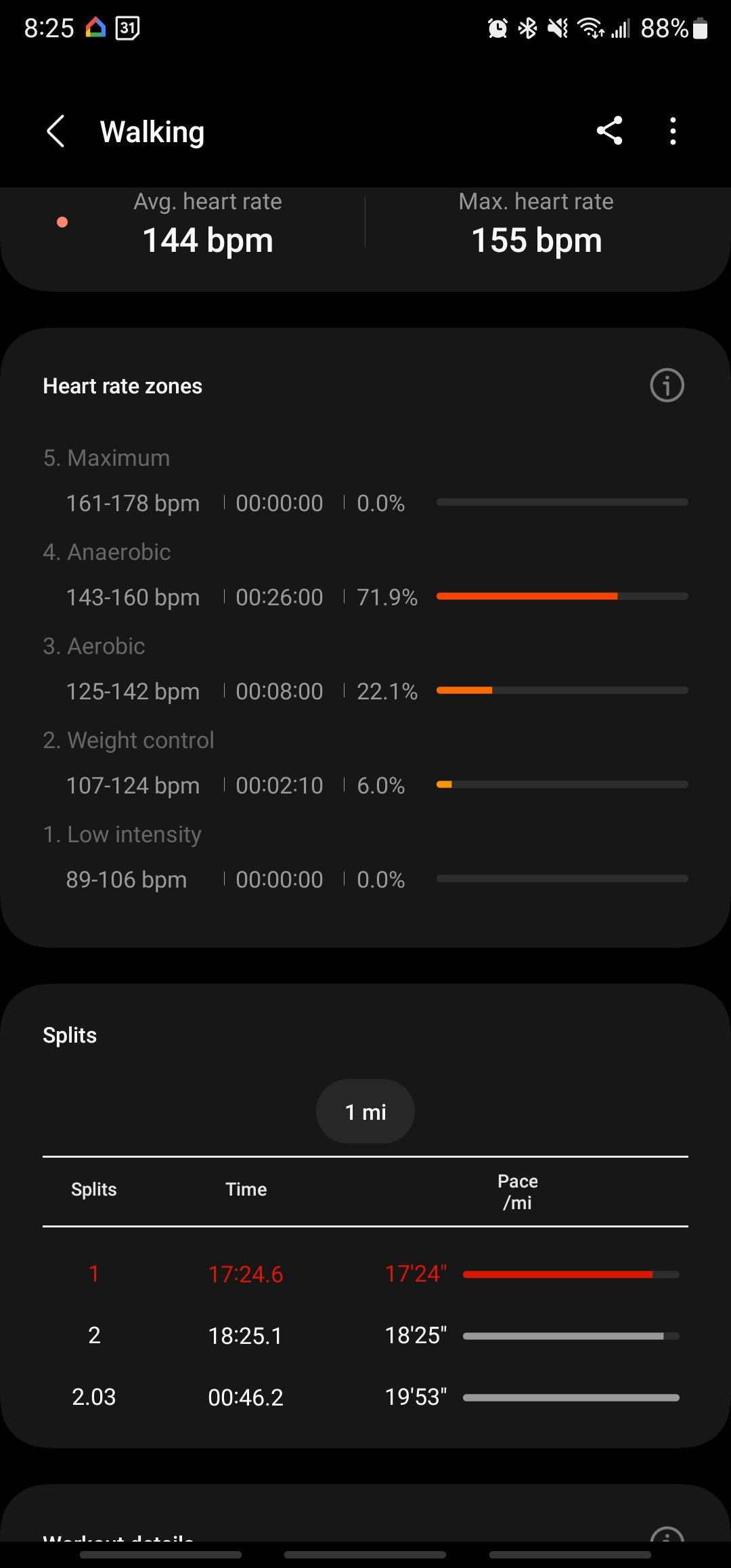Tap the Weight control zone label
The image size is (731, 1568).
[x=129, y=740]
